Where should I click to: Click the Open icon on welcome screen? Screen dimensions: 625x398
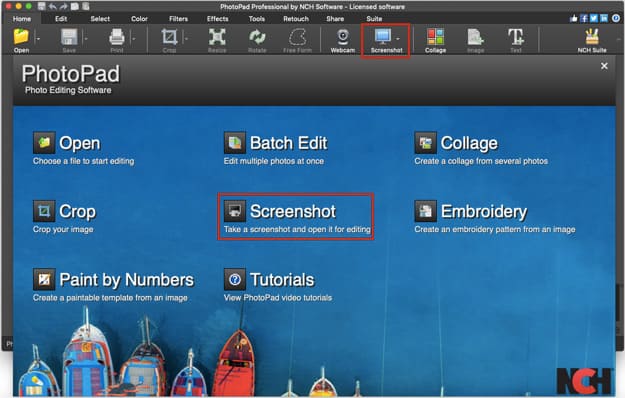point(44,143)
